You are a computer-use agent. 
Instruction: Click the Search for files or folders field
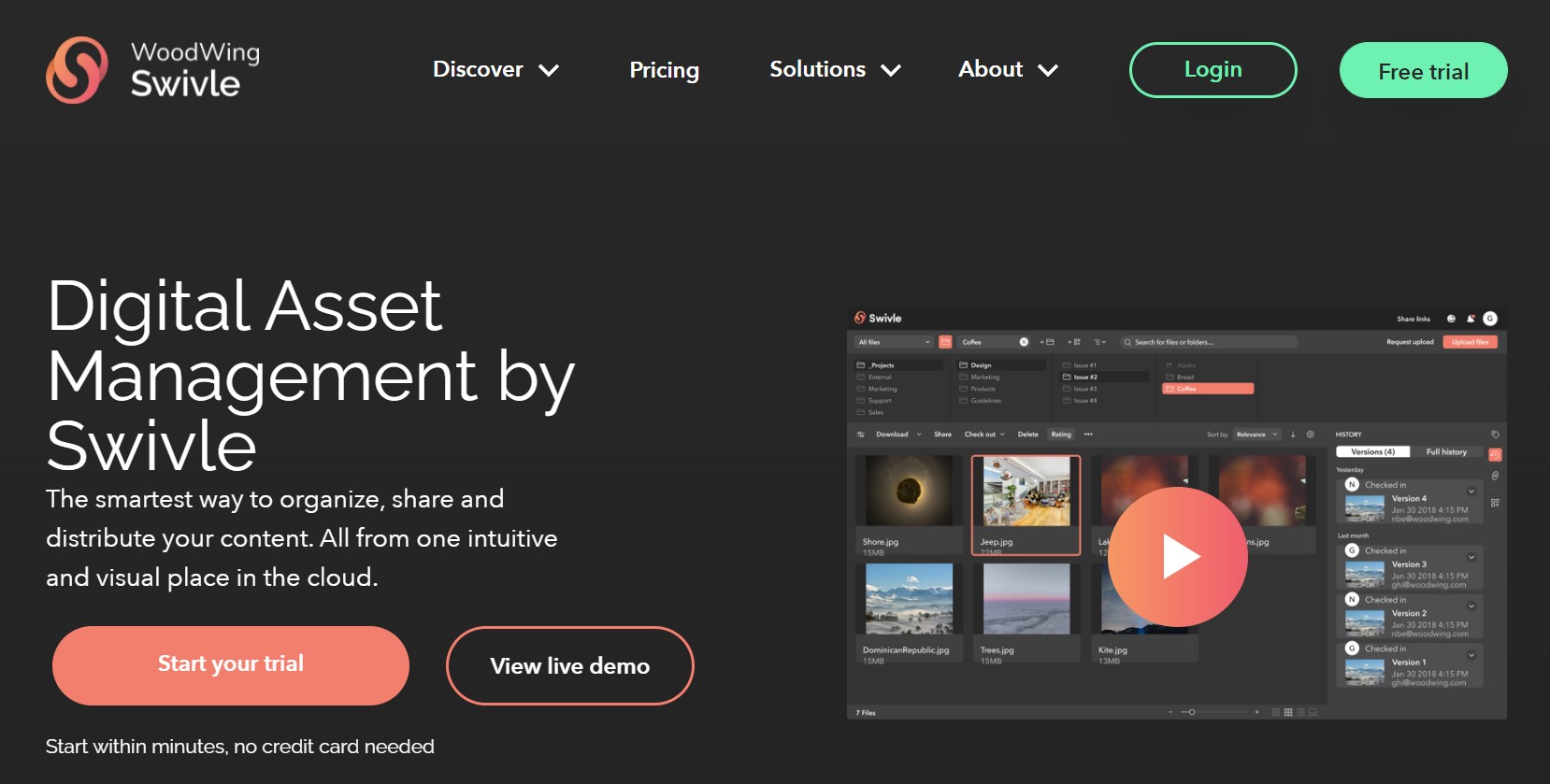tap(1208, 342)
